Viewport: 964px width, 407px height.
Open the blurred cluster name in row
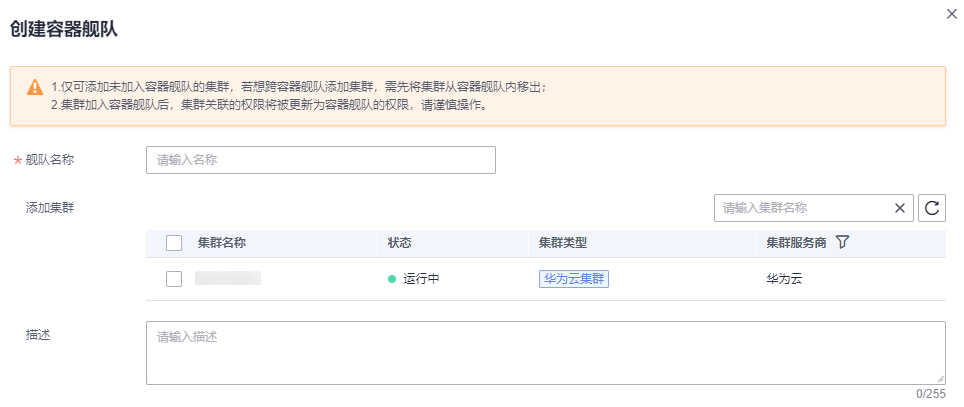click(228, 278)
